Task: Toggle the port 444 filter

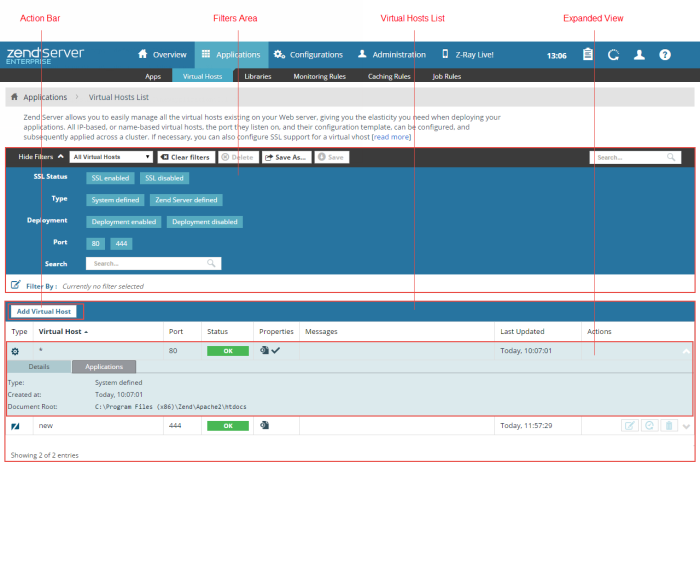Action: click(121, 243)
